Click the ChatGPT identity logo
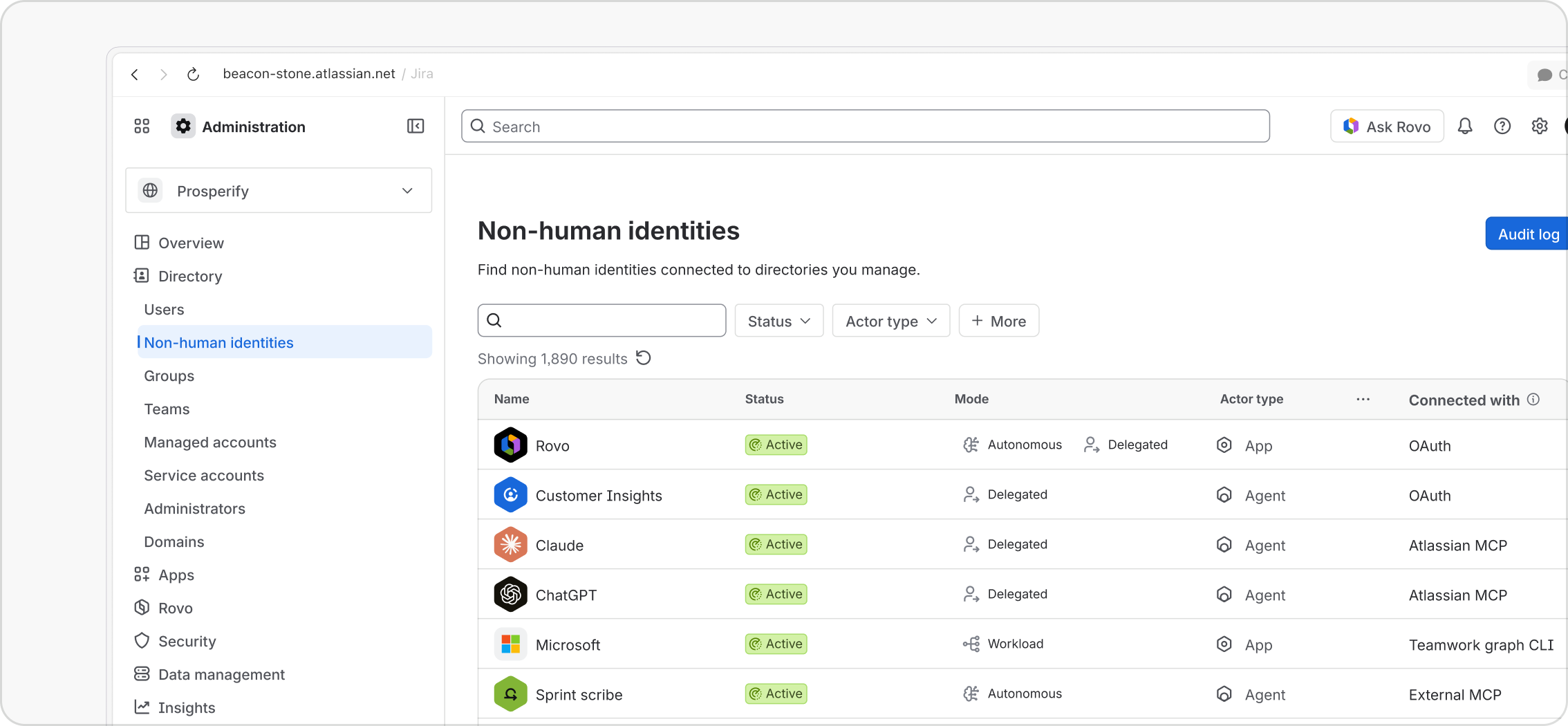Image resolution: width=1568 pixels, height=726 pixels. coord(511,594)
